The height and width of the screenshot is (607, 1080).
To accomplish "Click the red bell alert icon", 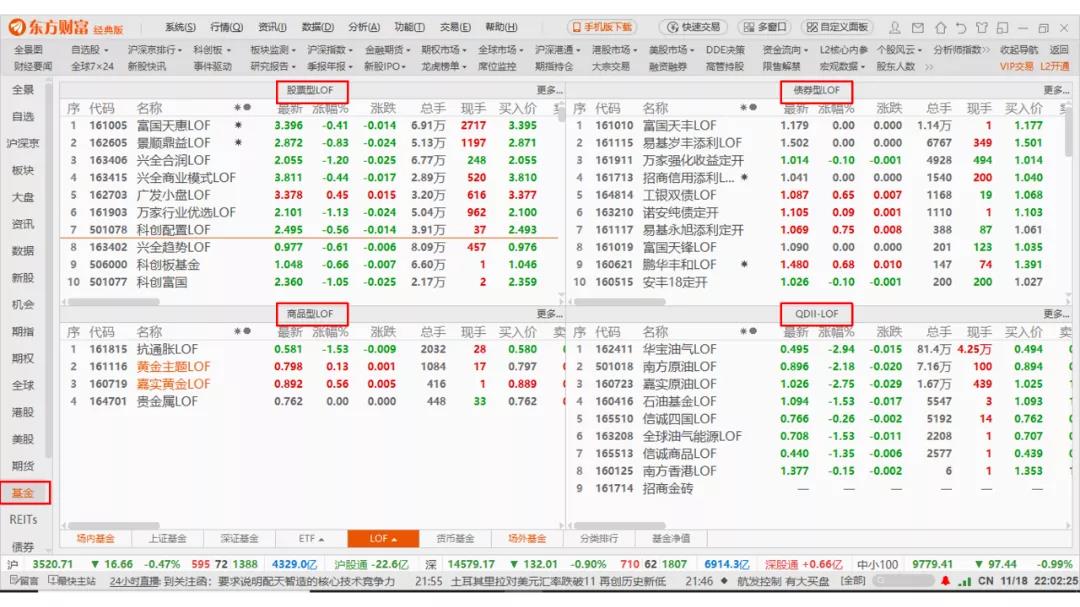I will 946,581.
